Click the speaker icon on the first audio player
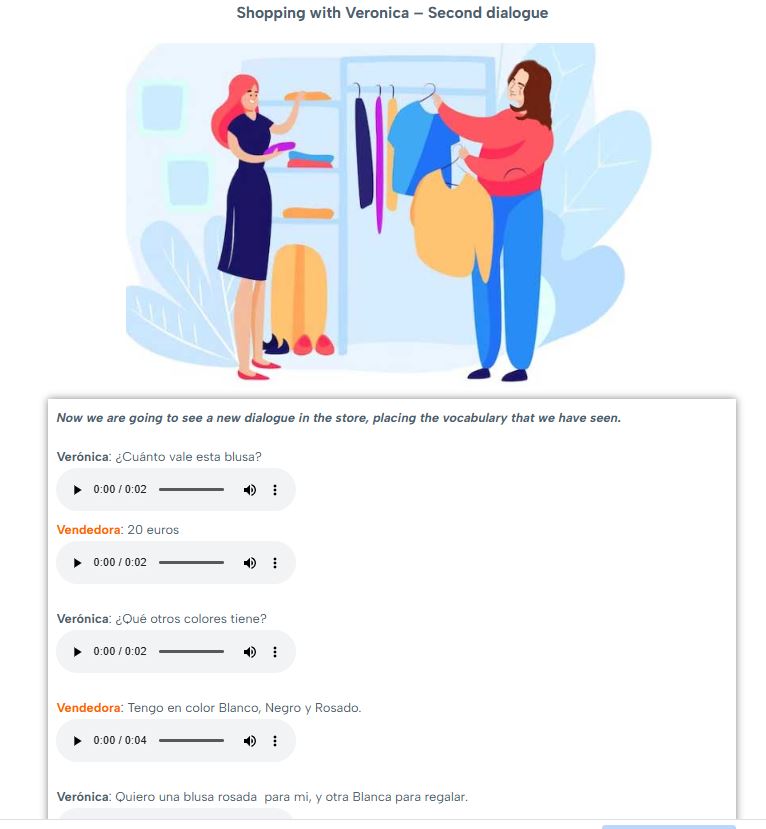The height and width of the screenshot is (829, 766). click(249, 490)
